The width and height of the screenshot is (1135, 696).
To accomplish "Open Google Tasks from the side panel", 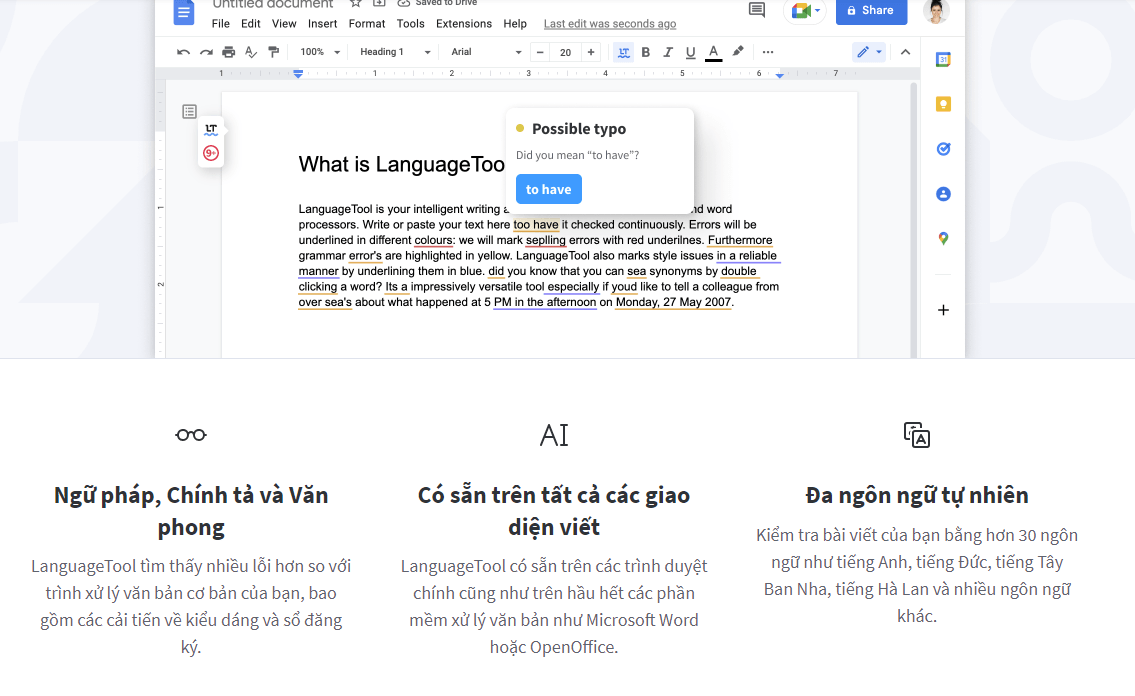I will 942,148.
